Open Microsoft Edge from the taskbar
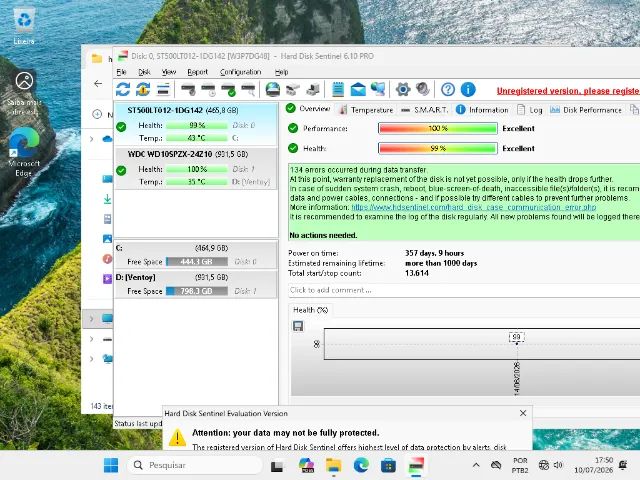This screenshot has width=640, height=480. pos(361,465)
